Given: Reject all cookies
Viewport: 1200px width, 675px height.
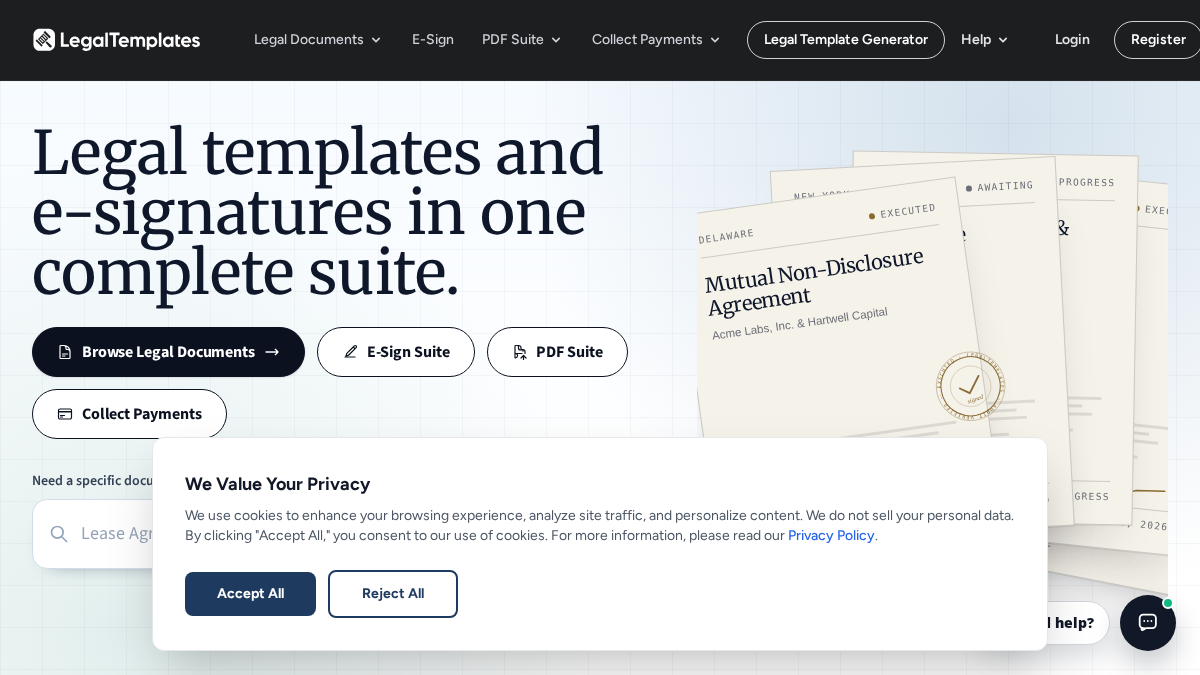Looking at the screenshot, I should pos(393,594).
